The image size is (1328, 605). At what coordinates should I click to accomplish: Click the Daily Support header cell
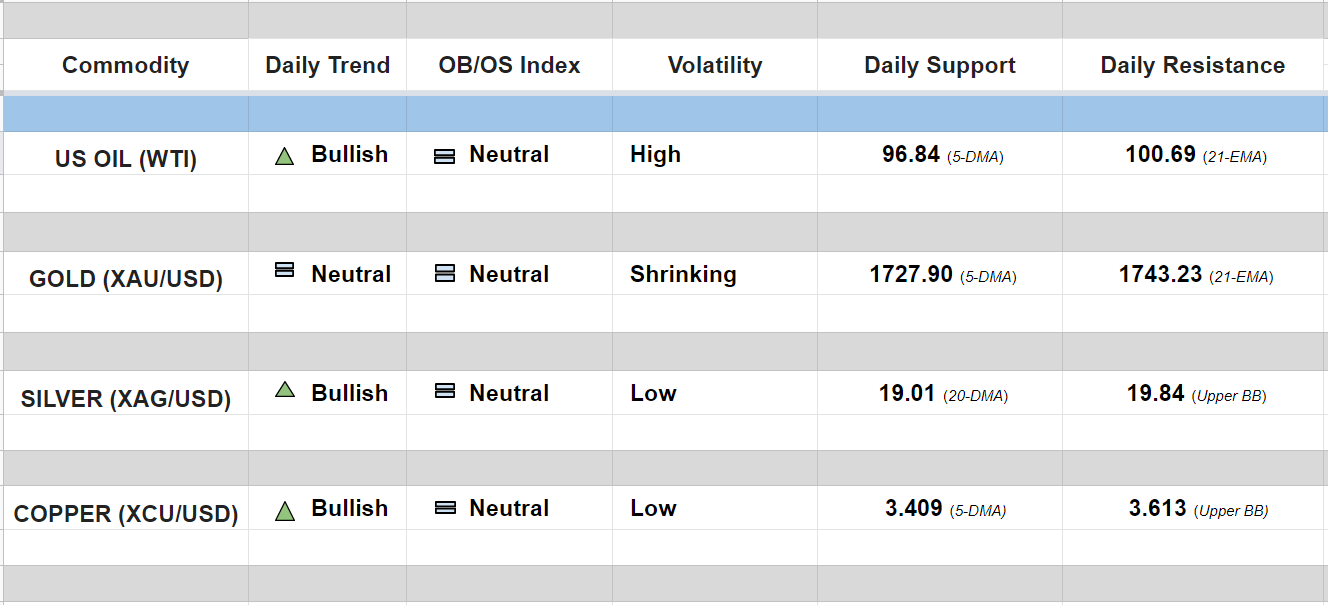tap(939, 66)
